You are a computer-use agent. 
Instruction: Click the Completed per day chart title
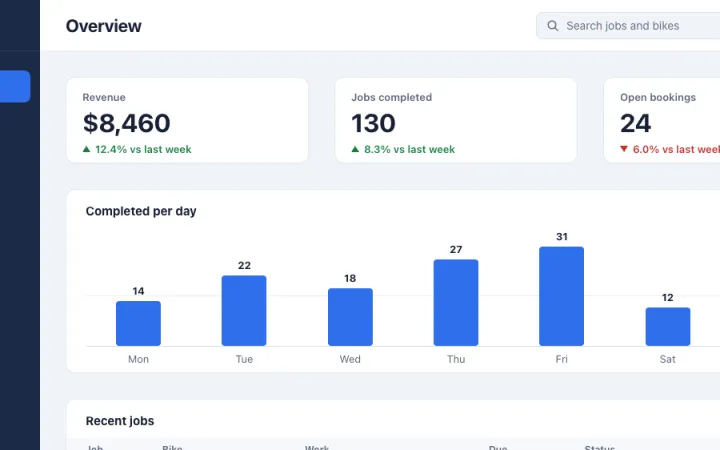click(x=141, y=211)
